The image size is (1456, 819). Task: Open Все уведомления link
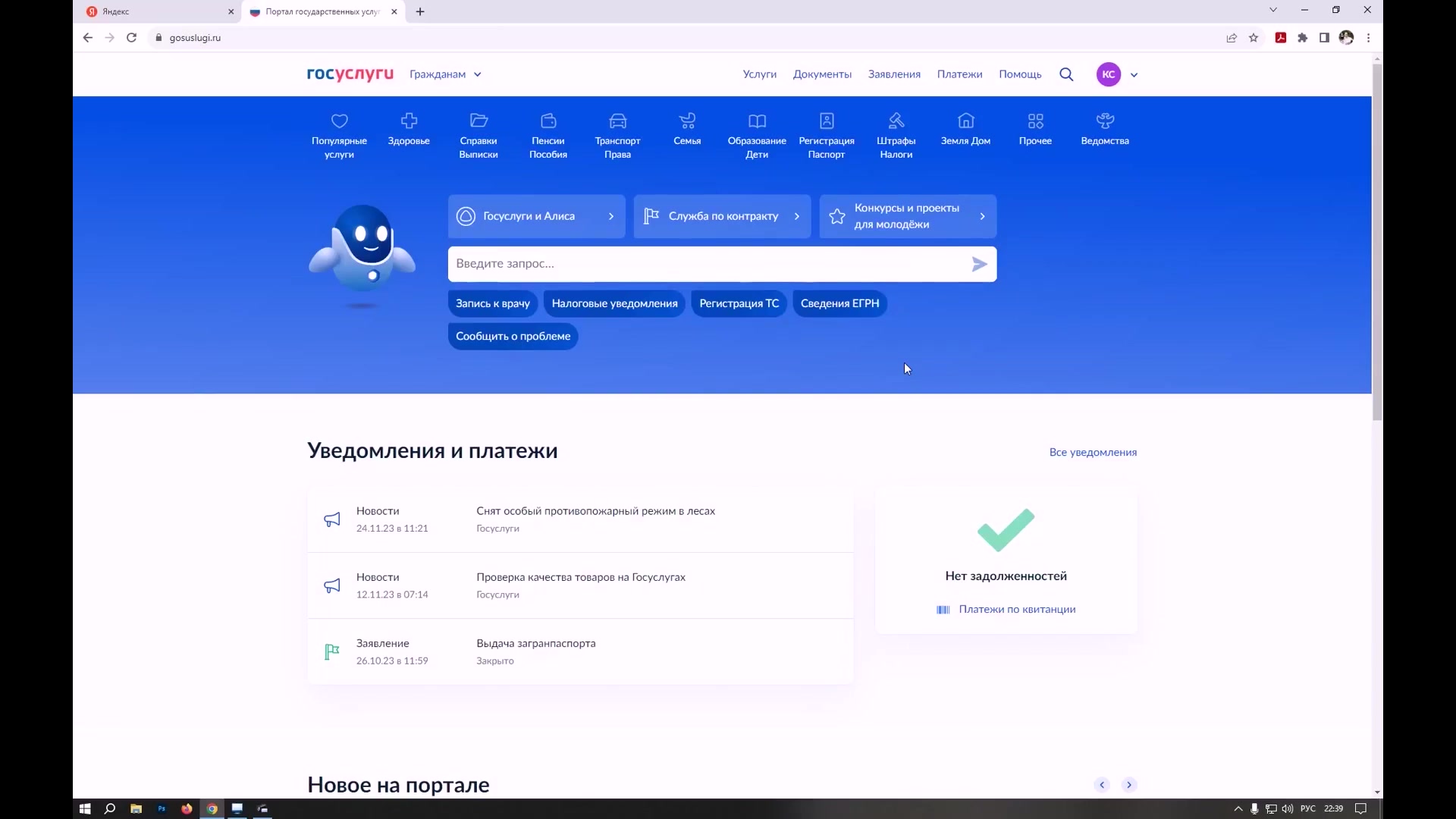point(1093,452)
